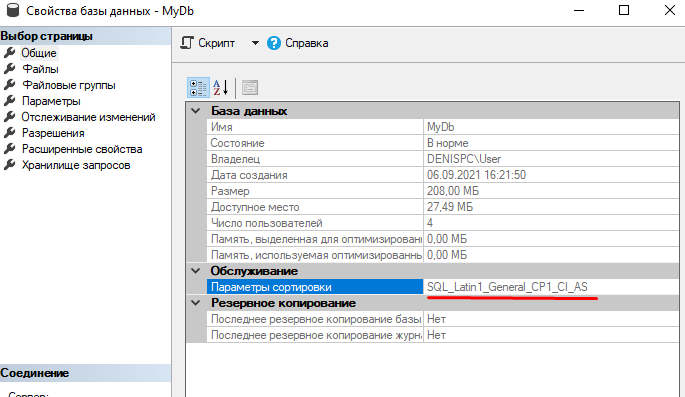Viewport: 685px width, 397px height.
Task: Click wrench icon beside Отслеживание изменений
Action: point(10,117)
